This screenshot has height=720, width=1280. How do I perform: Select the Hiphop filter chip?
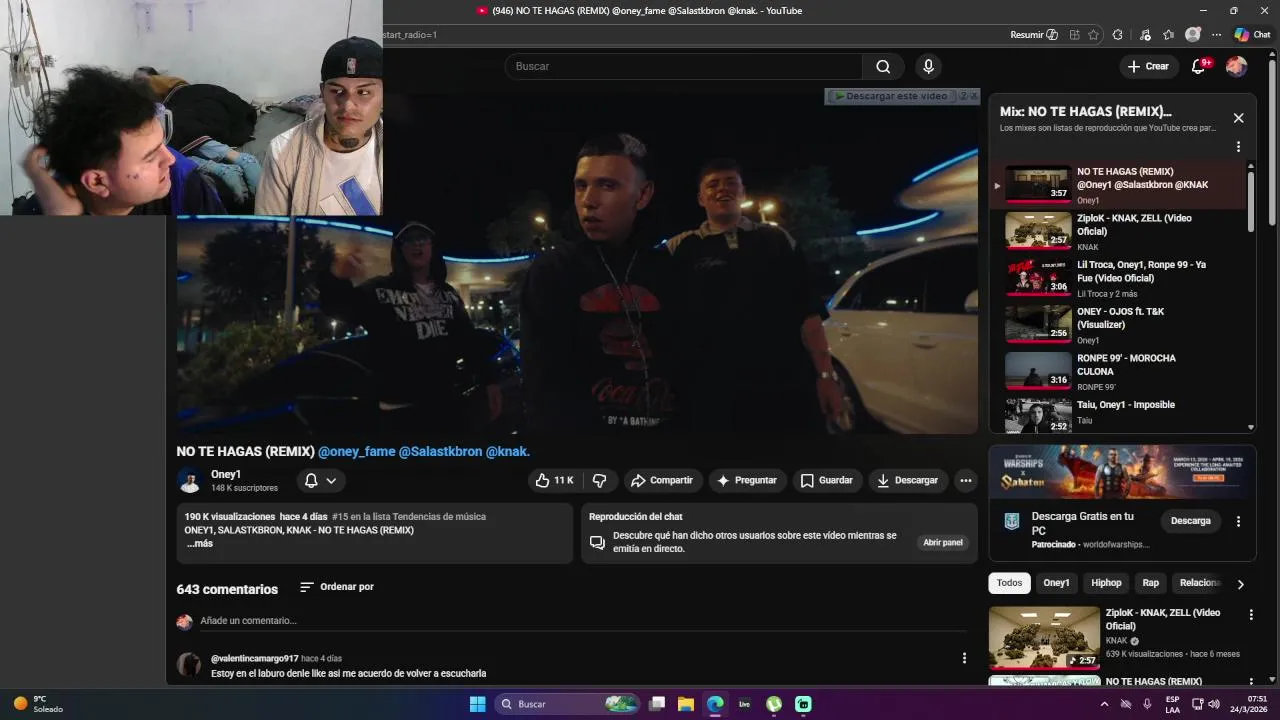[x=1106, y=583]
